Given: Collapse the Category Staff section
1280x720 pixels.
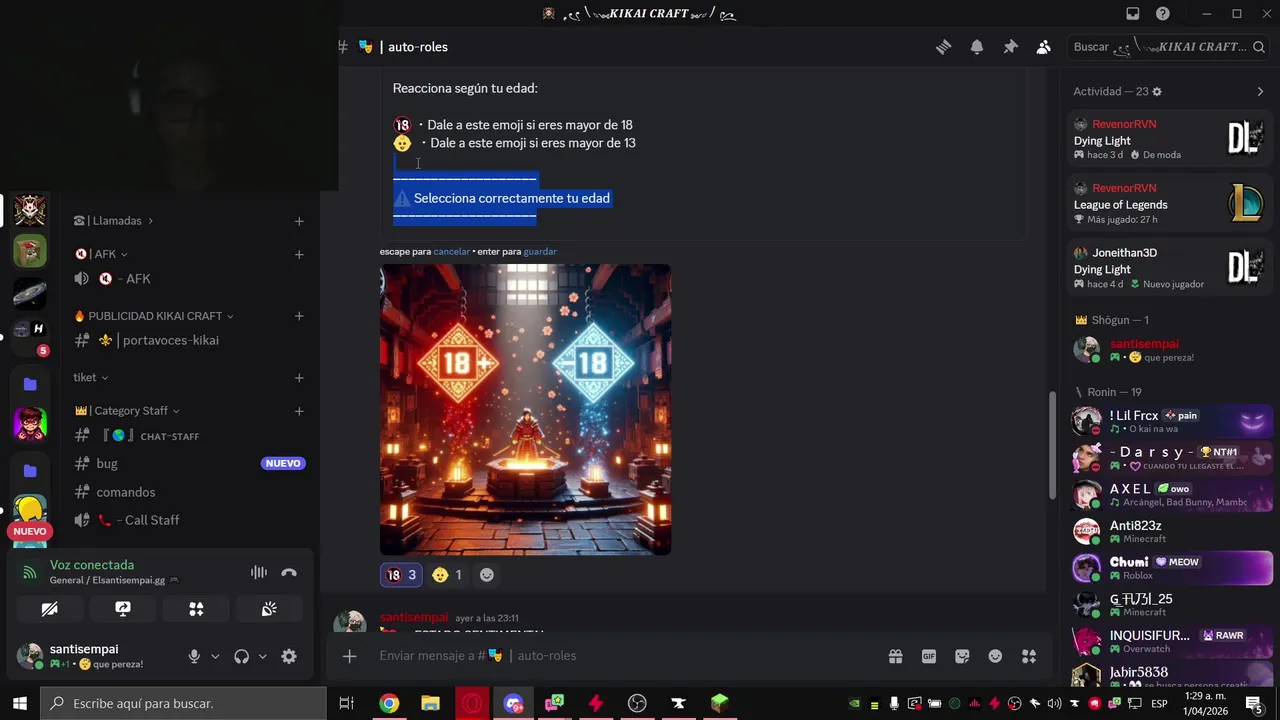Looking at the screenshot, I should click(x=127, y=411).
